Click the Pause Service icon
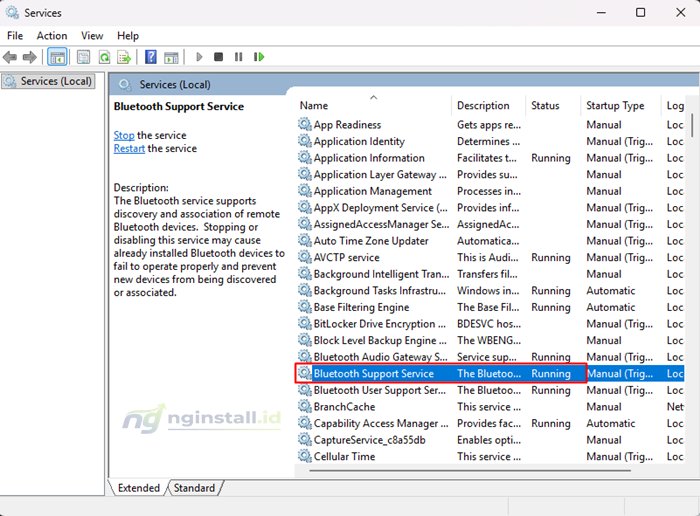 click(x=238, y=57)
